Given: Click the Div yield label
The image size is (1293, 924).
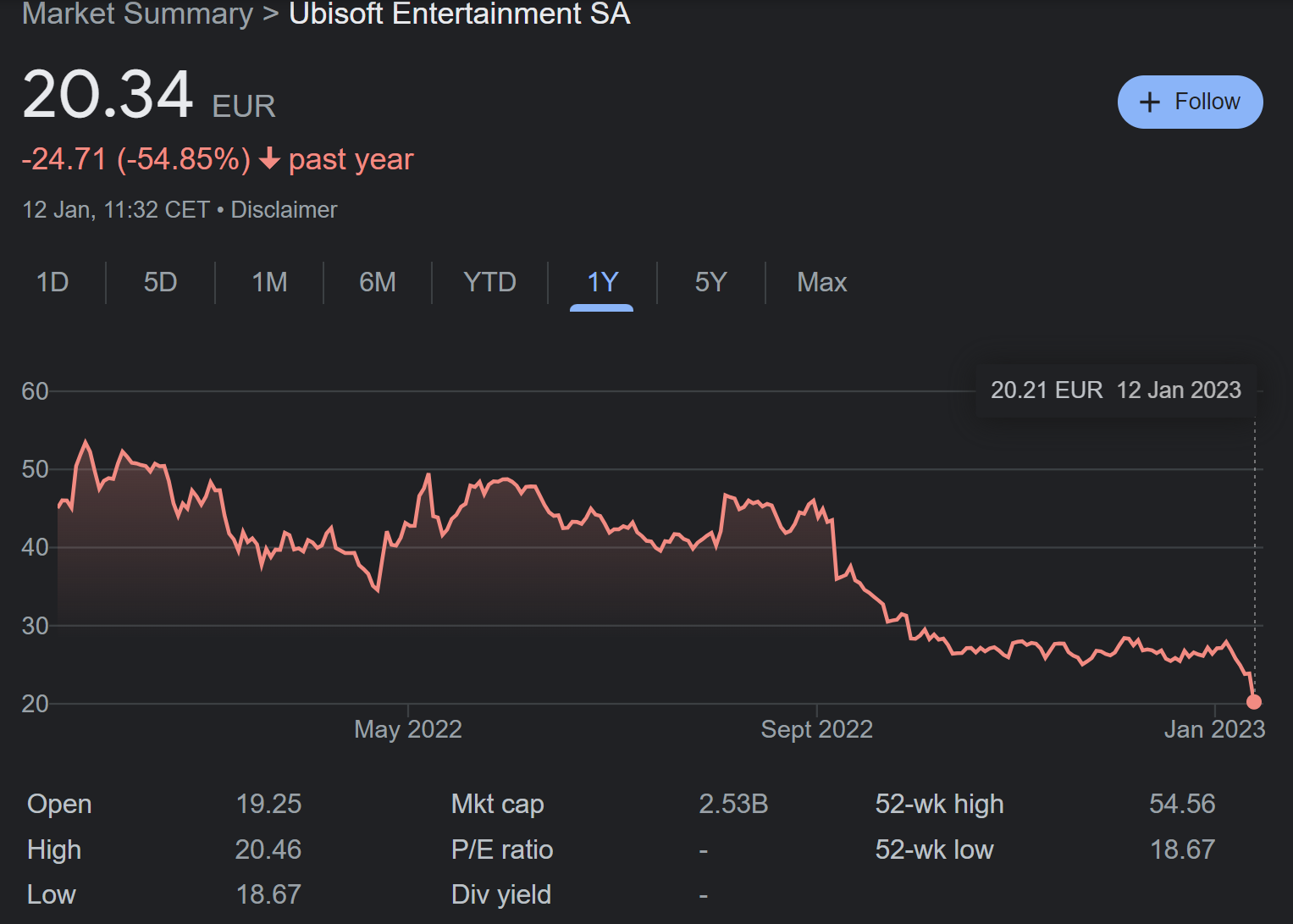Looking at the screenshot, I should pos(501,894).
